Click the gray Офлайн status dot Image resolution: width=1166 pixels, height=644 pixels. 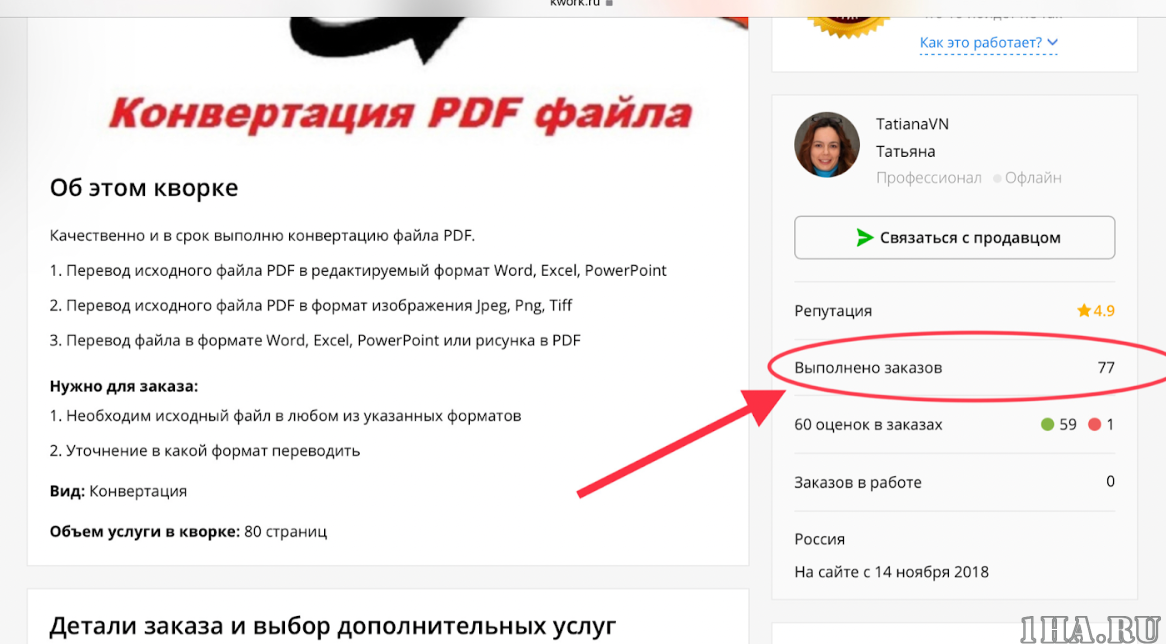(997, 178)
